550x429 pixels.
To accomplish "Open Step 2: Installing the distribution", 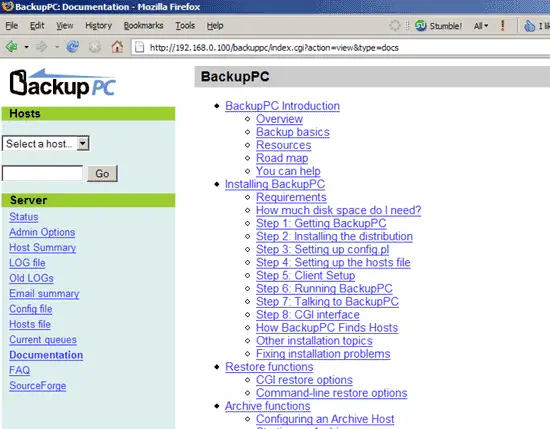I will [334, 236].
